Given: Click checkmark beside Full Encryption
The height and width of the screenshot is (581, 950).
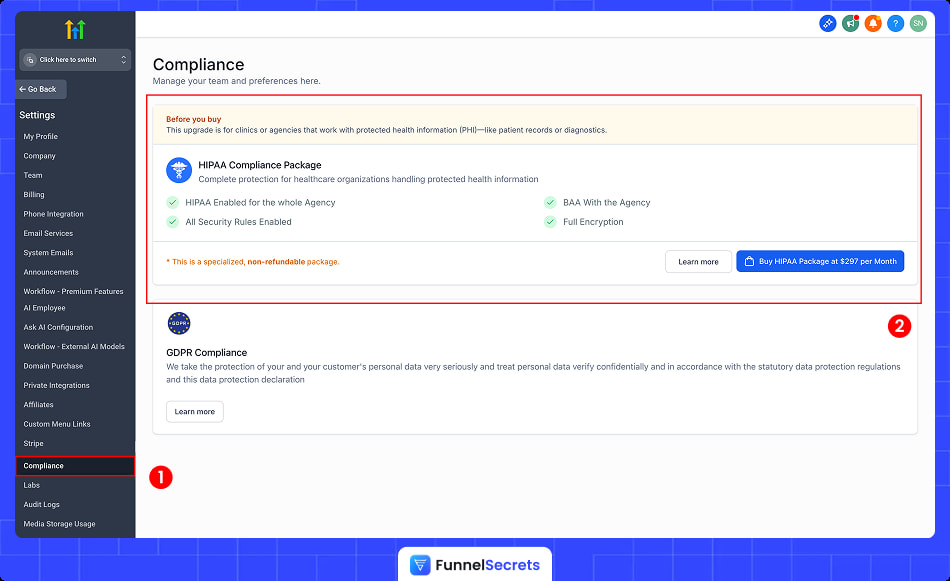Looking at the screenshot, I should point(550,220).
